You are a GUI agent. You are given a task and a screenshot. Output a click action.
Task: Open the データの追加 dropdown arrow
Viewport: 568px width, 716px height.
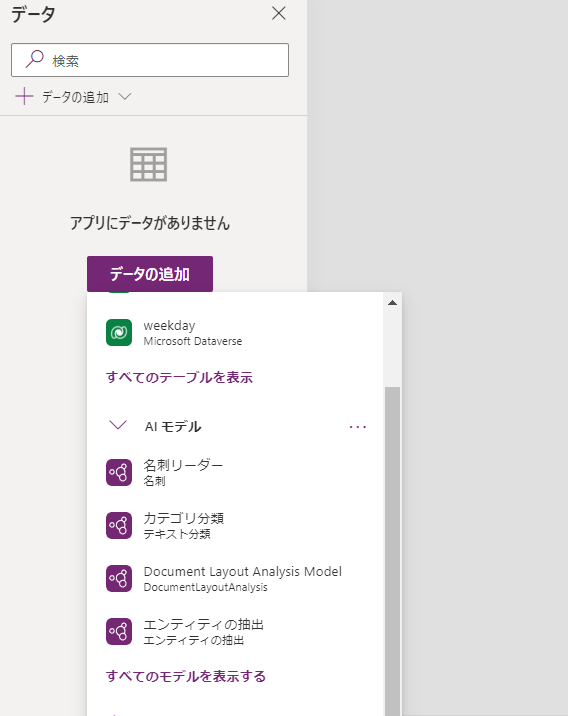pyautogui.click(x=125, y=96)
